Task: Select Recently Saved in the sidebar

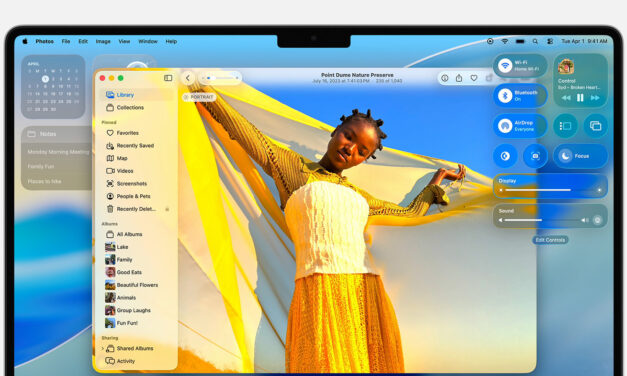Action: click(136, 146)
